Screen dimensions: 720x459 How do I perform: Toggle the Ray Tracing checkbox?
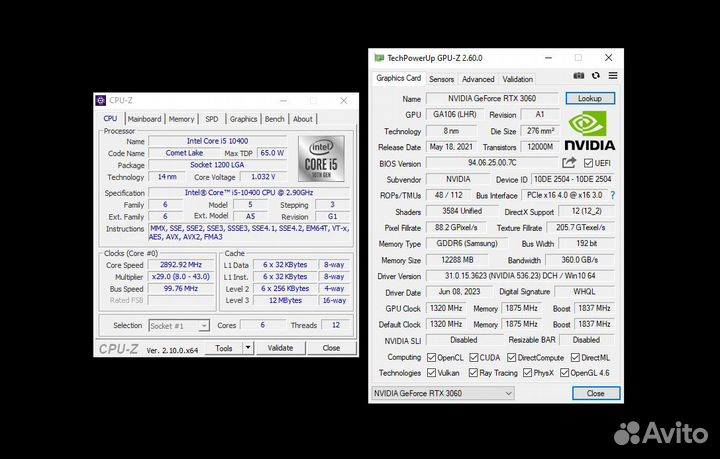tap(473, 373)
